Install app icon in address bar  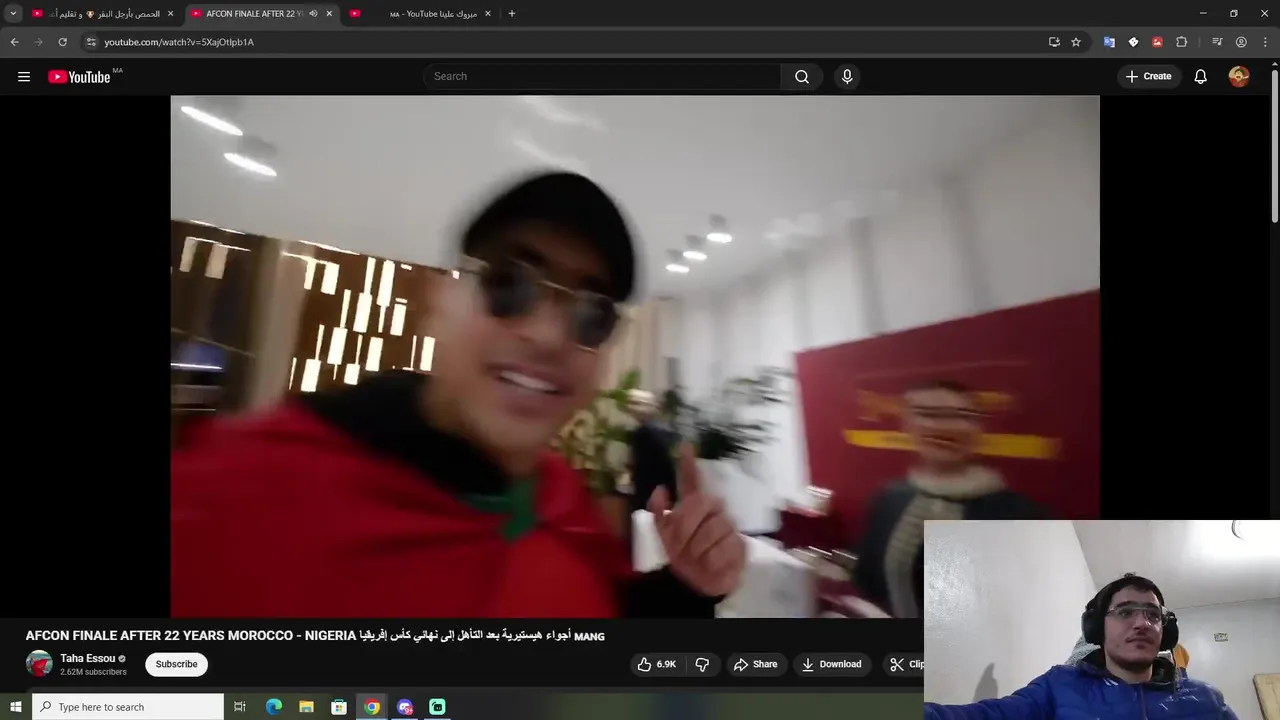click(1054, 42)
